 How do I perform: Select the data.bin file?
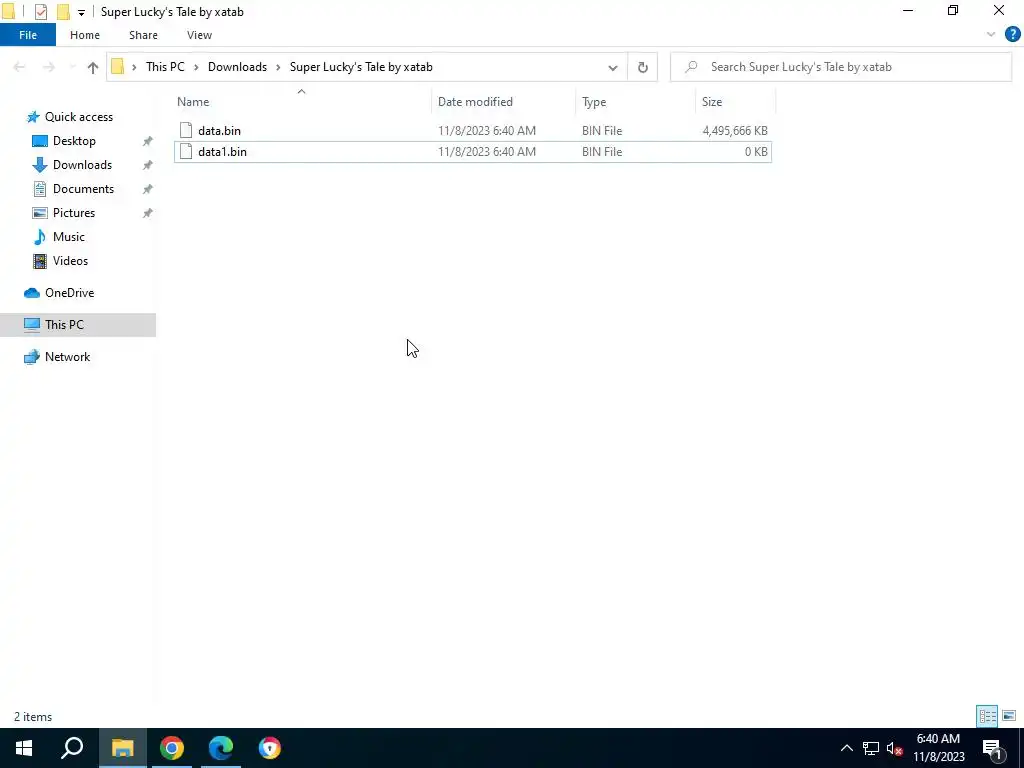tap(472, 131)
